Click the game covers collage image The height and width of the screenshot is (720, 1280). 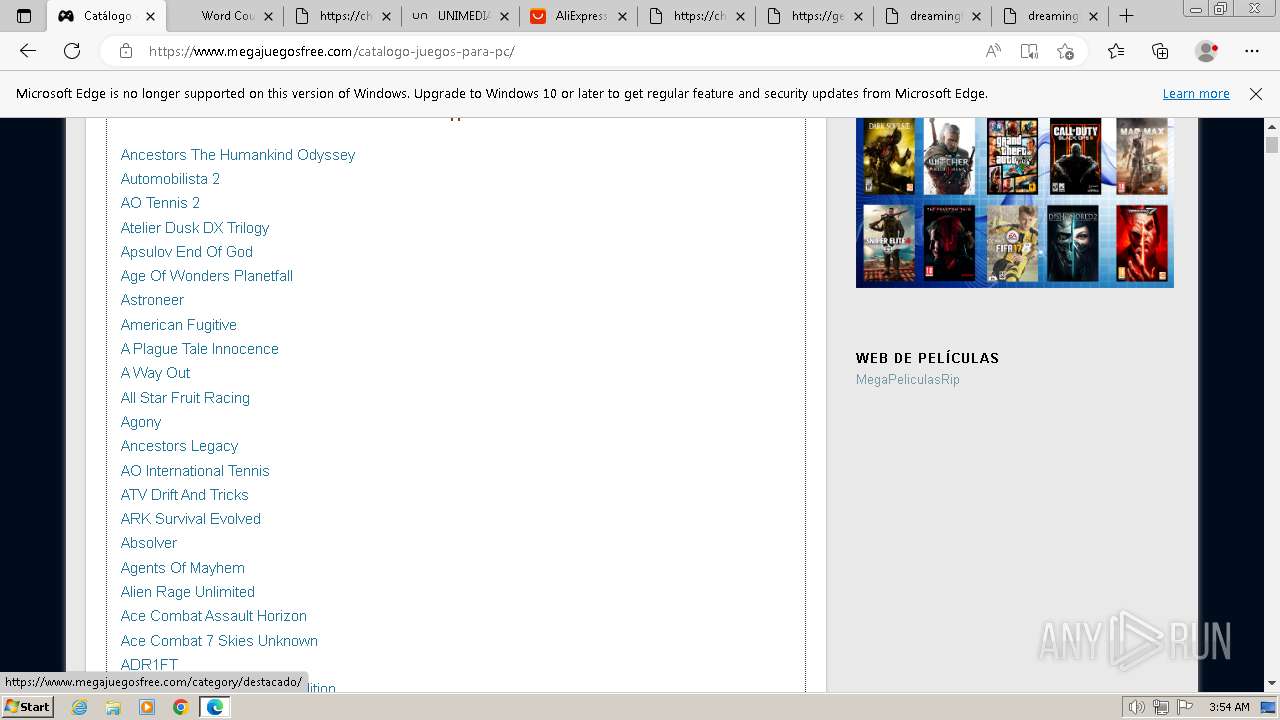click(1014, 202)
